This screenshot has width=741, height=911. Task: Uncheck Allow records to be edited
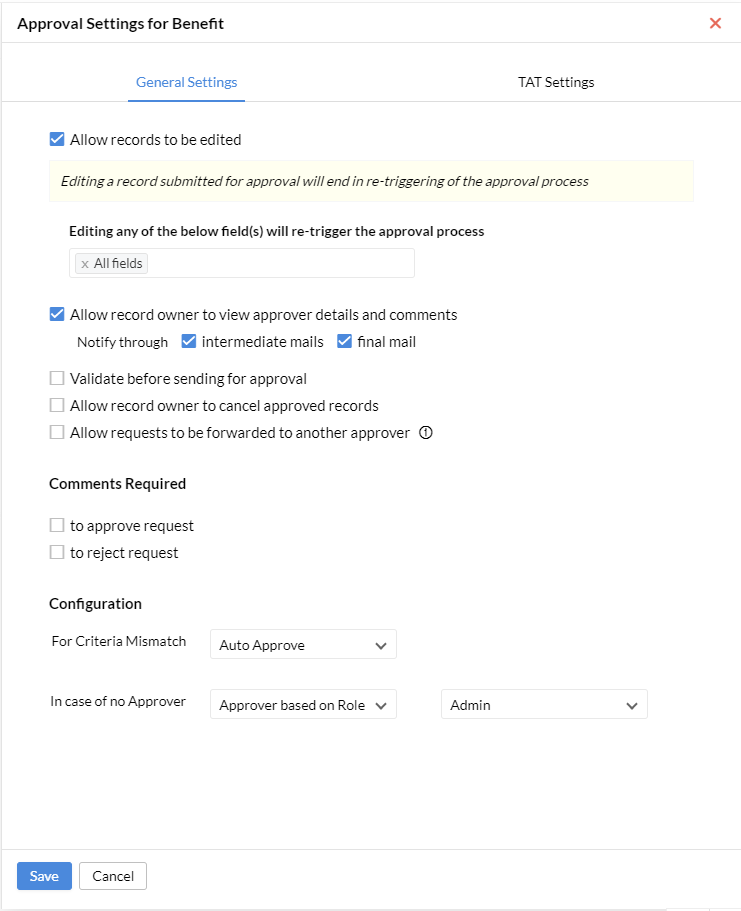pyautogui.click(x=57, y=140)
